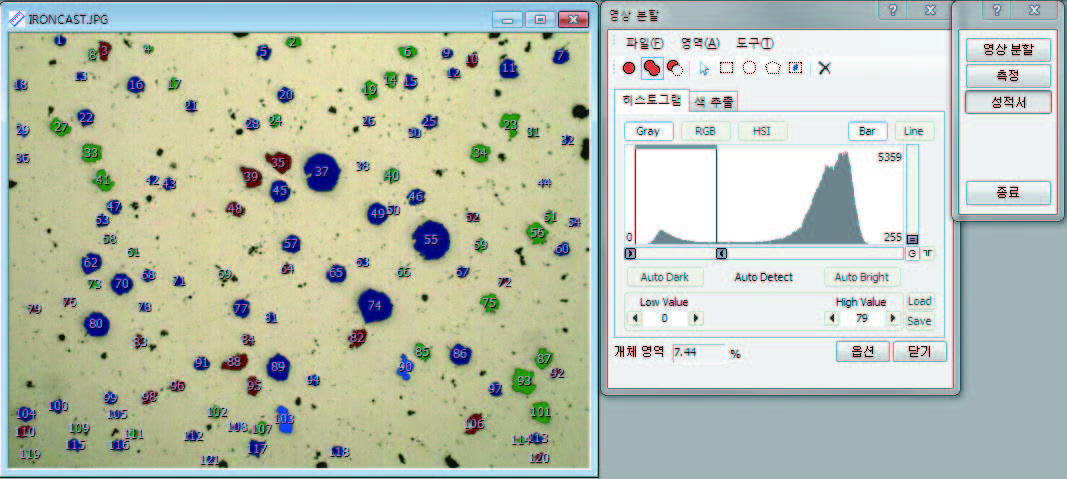Click the double red circles tool
Viewport: 1067px width, 479px height.
(652, 68)
